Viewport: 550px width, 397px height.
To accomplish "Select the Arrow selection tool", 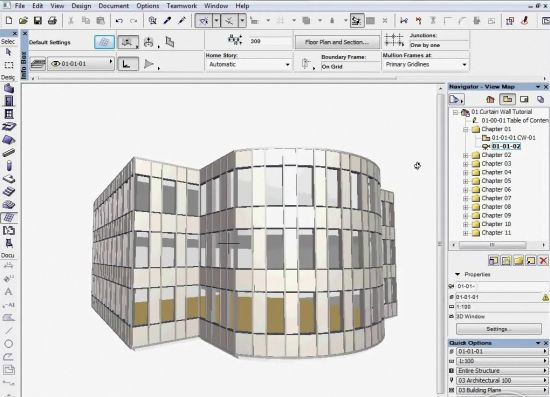I will (9, 52).
